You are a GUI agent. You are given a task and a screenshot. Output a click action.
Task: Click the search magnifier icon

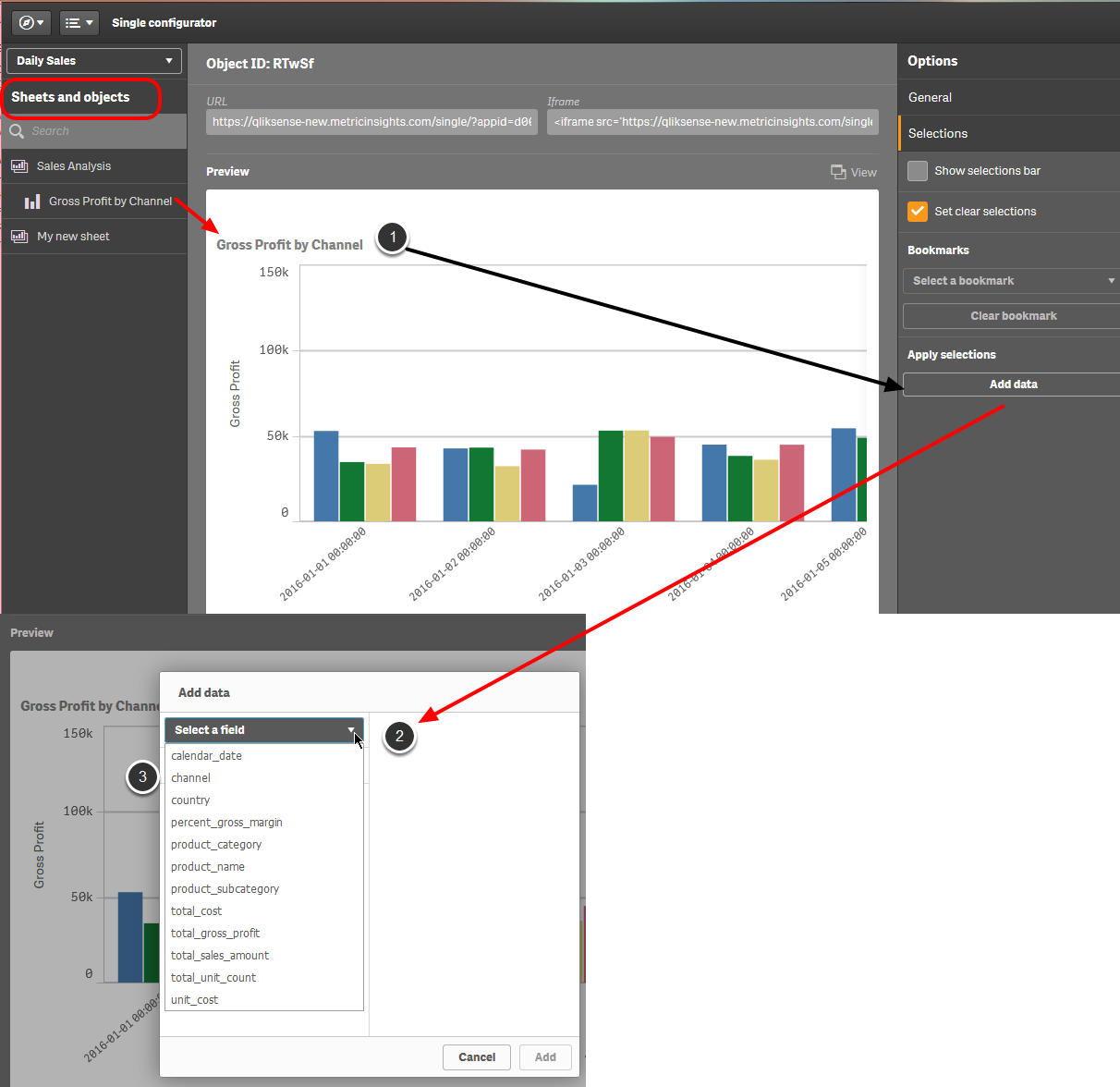coord(17,131)
